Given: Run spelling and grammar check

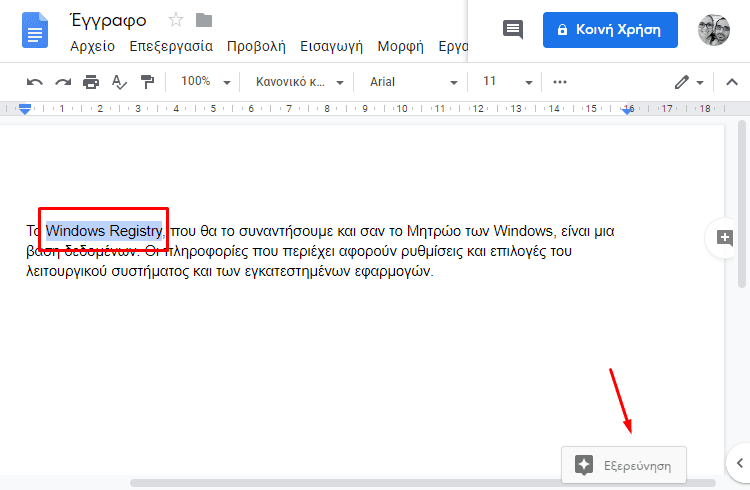Looking at the screenshot, I should pyautogui.click(x=119, y=82).
